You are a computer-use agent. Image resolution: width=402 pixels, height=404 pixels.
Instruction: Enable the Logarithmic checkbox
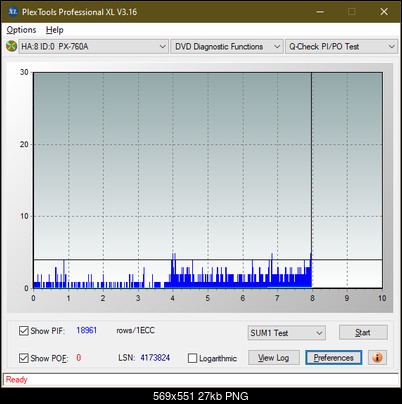click(192, 358)
